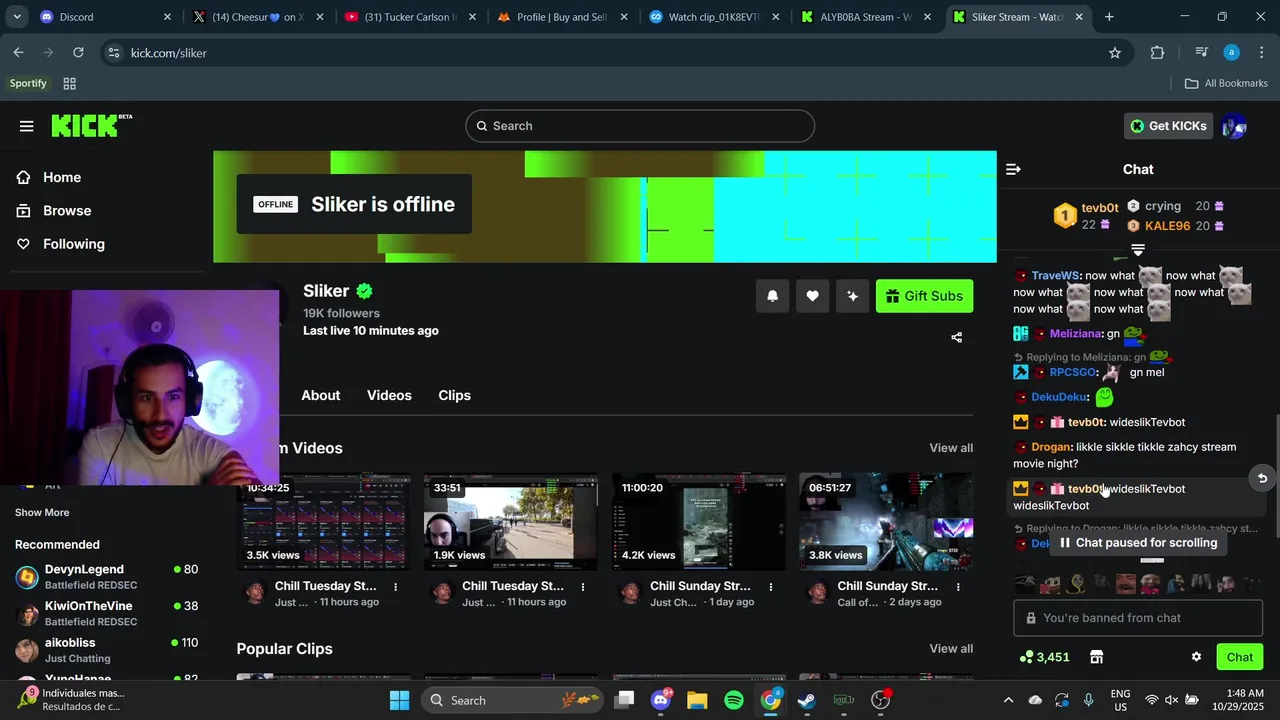Toggle following Sliker with the heart button
The image size is (1280, 720).
pos(812,296)
